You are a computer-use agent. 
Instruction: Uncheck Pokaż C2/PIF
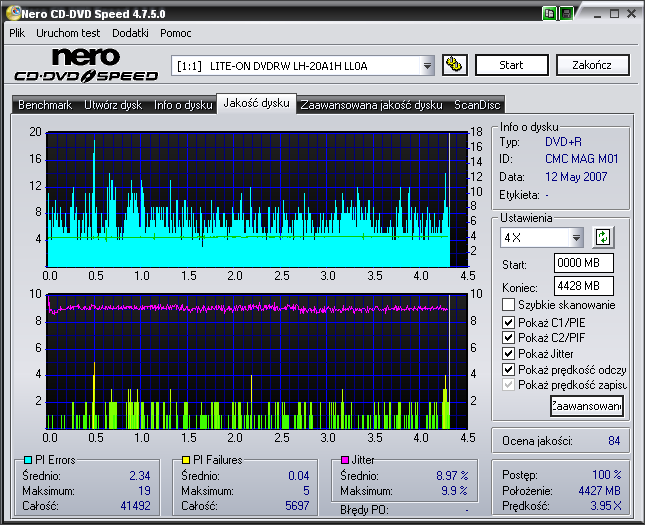click(x=508, y=337)
